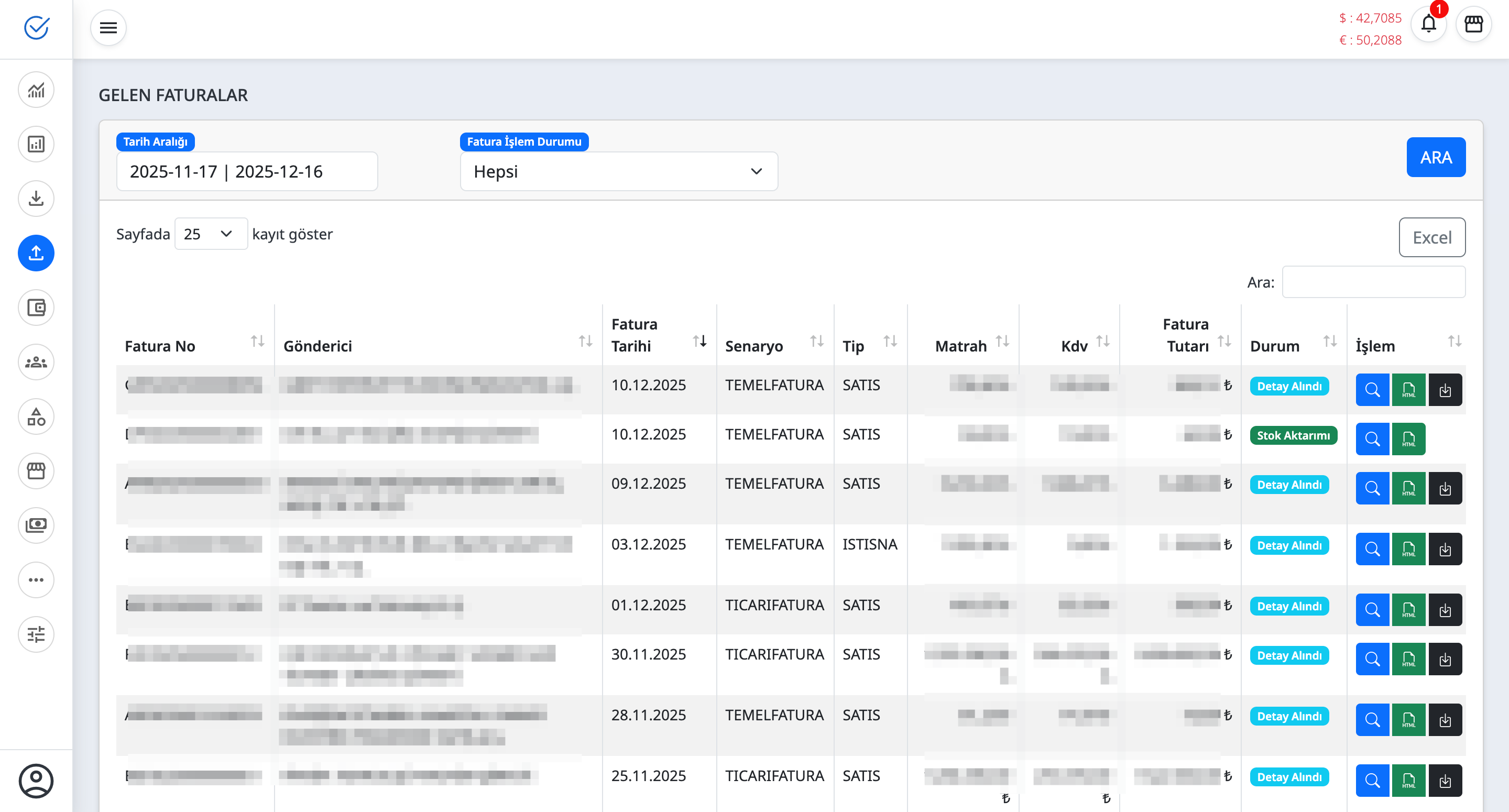Expand the Fatura İşlem Durumu dropdown
Viewport: 1509px width, 812px height.
click(619, 172)
